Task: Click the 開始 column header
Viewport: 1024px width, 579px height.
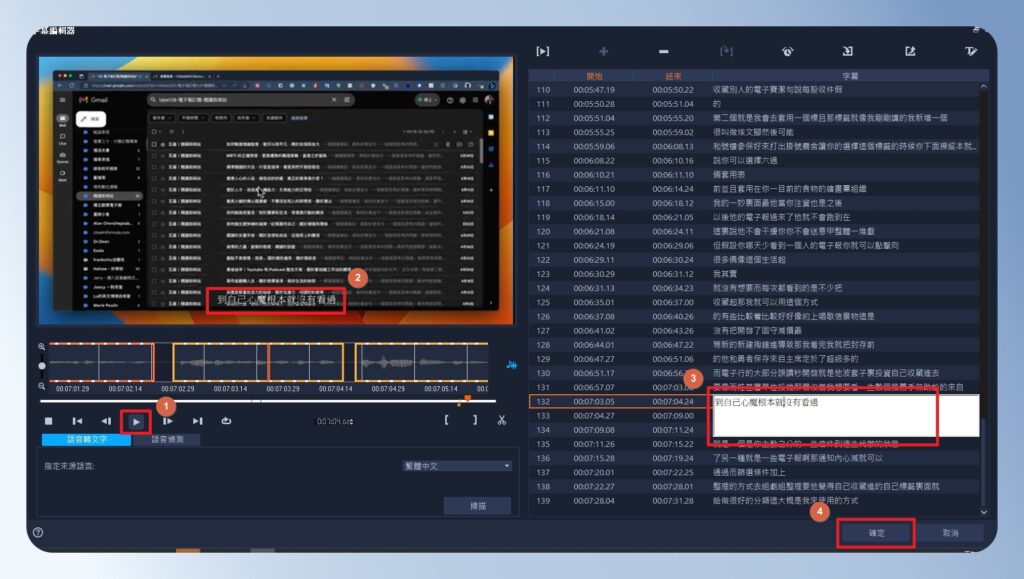Action: point(594,76)
